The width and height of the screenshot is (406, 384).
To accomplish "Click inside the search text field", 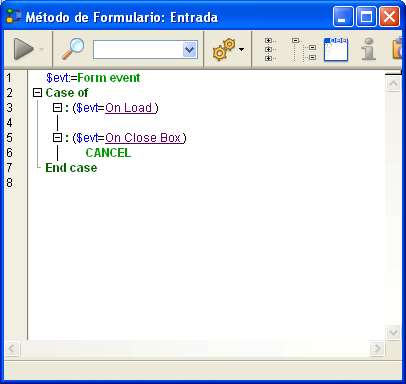I will pos(138,50).
